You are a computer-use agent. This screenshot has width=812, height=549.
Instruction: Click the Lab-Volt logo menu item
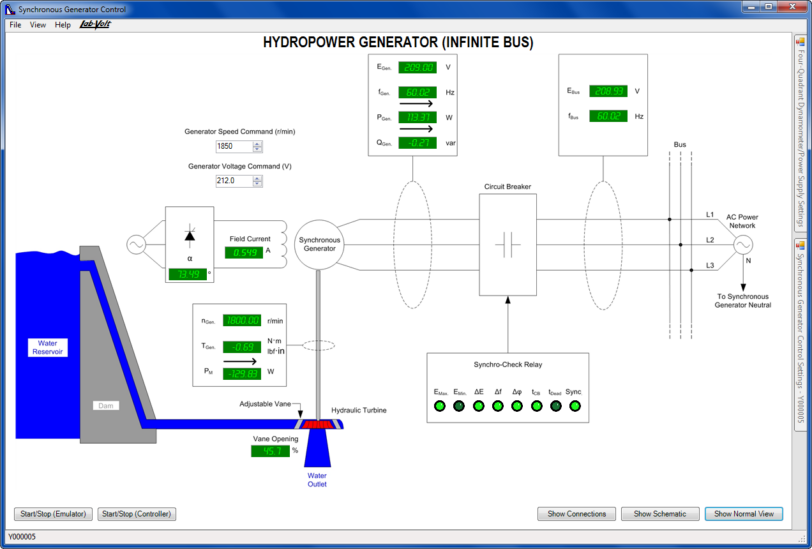tap(95, 24)
